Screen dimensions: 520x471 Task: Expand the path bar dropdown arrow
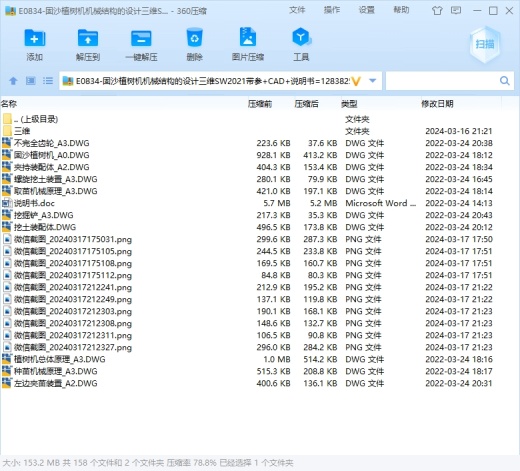(x=373, y=81)
